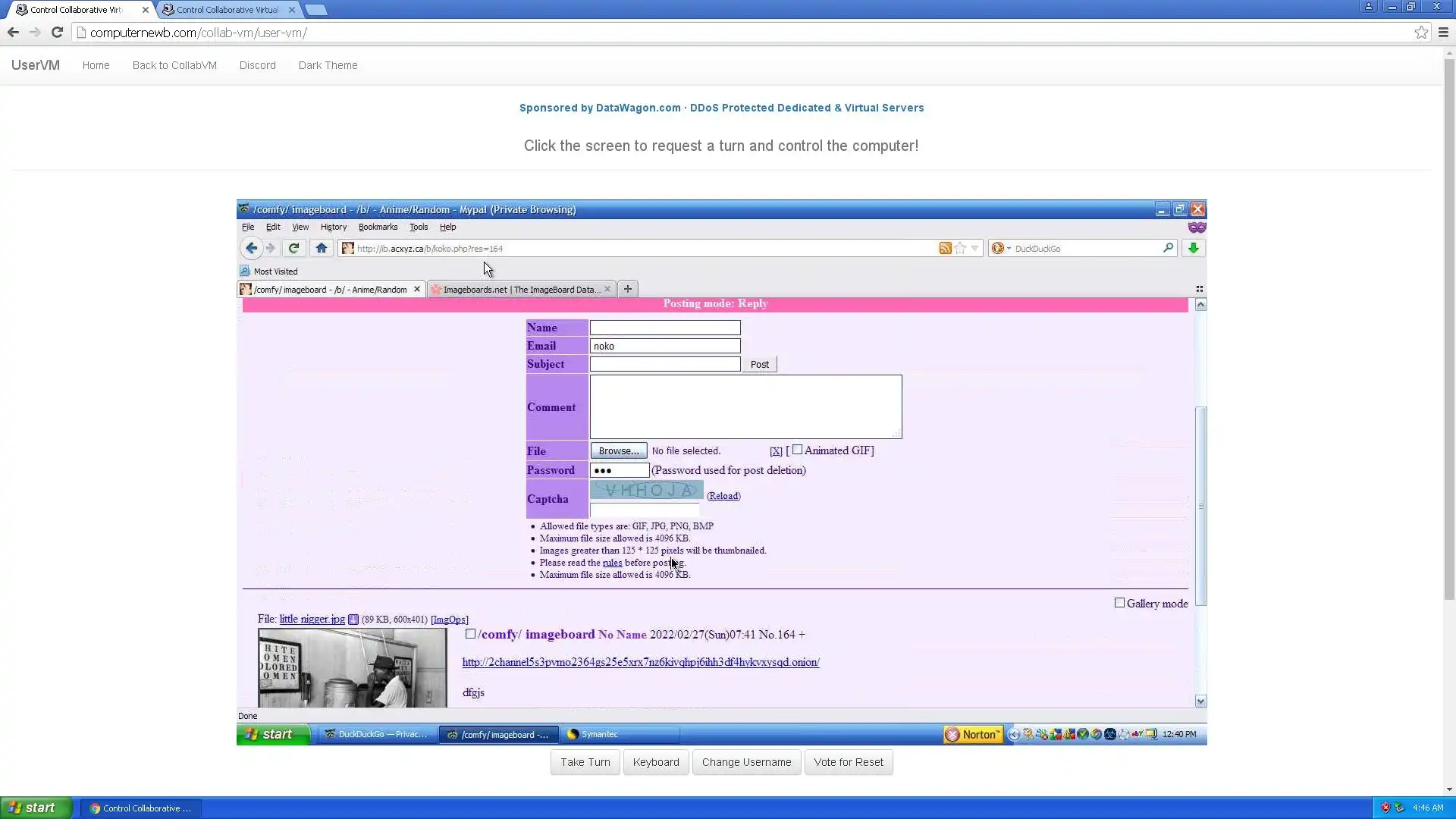Click the reload icon in Mypal toolbar

click(293, 248)
